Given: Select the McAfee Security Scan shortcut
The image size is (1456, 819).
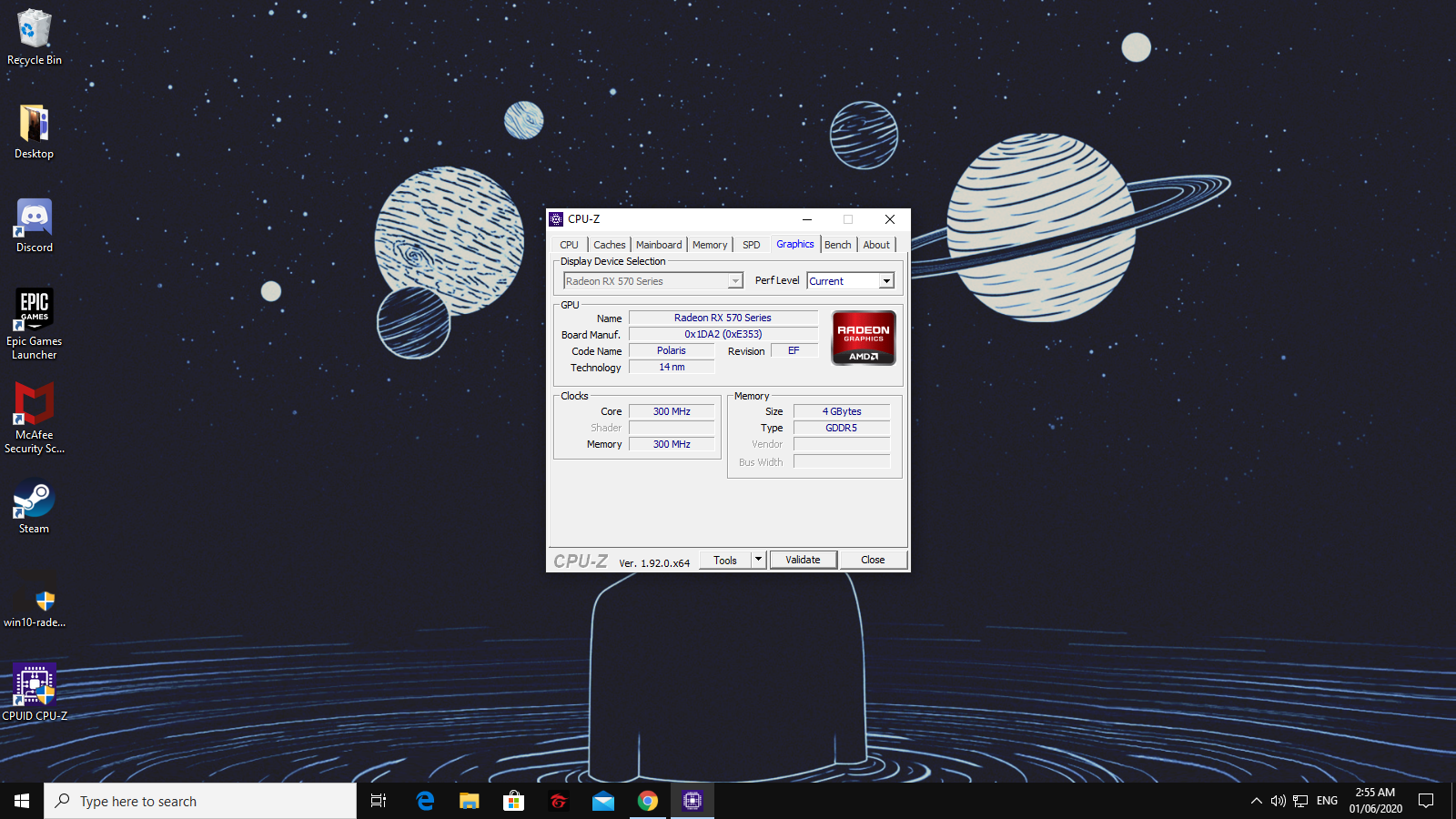Looking at the screenshot, I should tap(35, 418).
